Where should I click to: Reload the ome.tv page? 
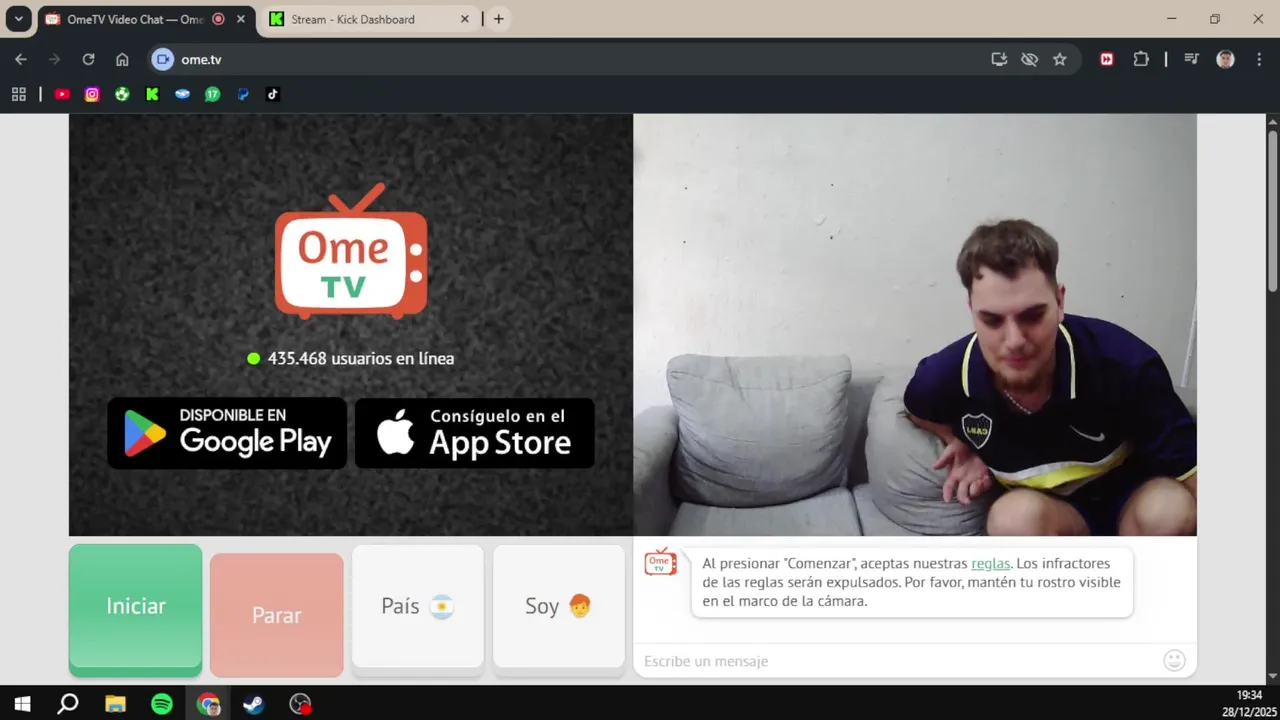pos(88,60)
